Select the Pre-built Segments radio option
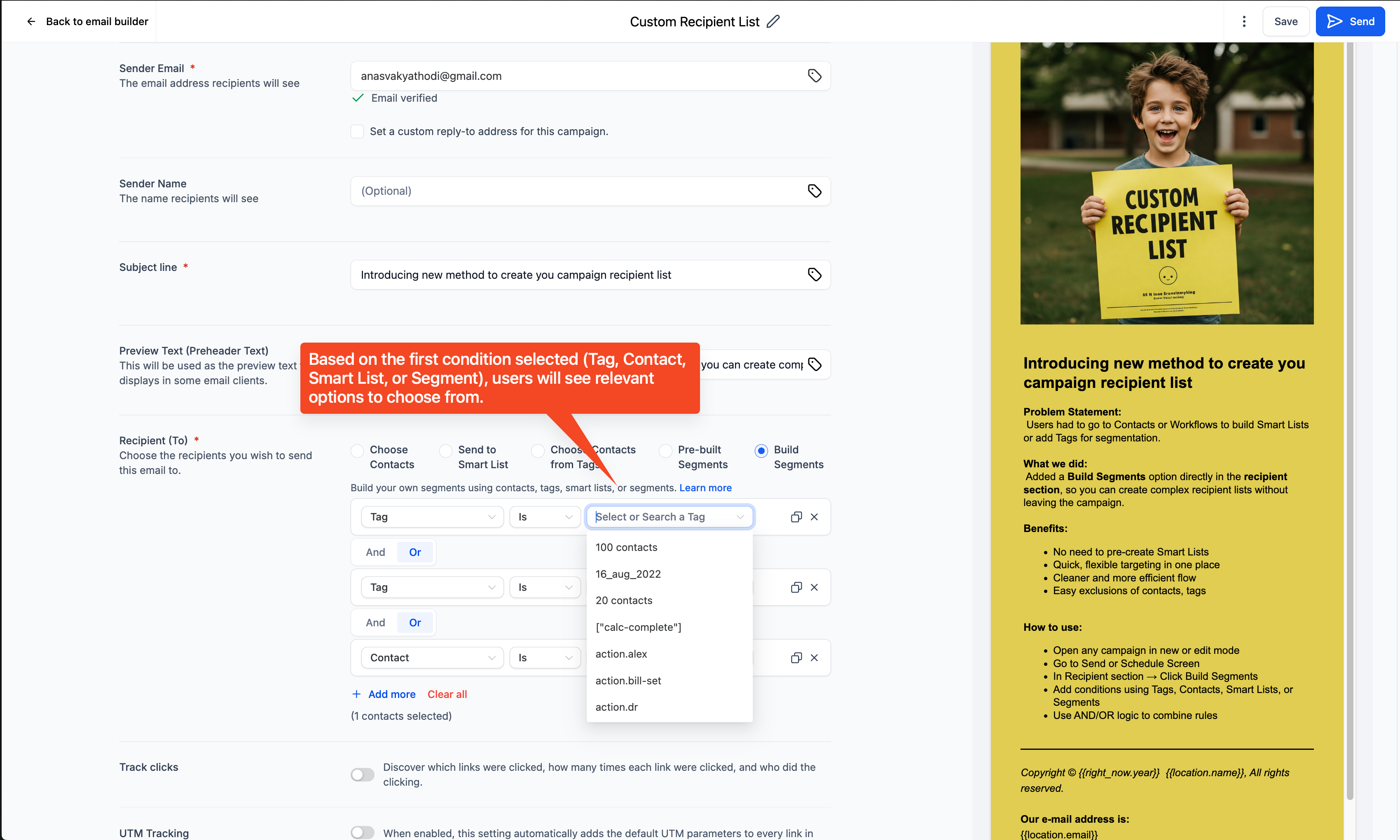Viewport: 1400px width, 840px height. [665, 450]
